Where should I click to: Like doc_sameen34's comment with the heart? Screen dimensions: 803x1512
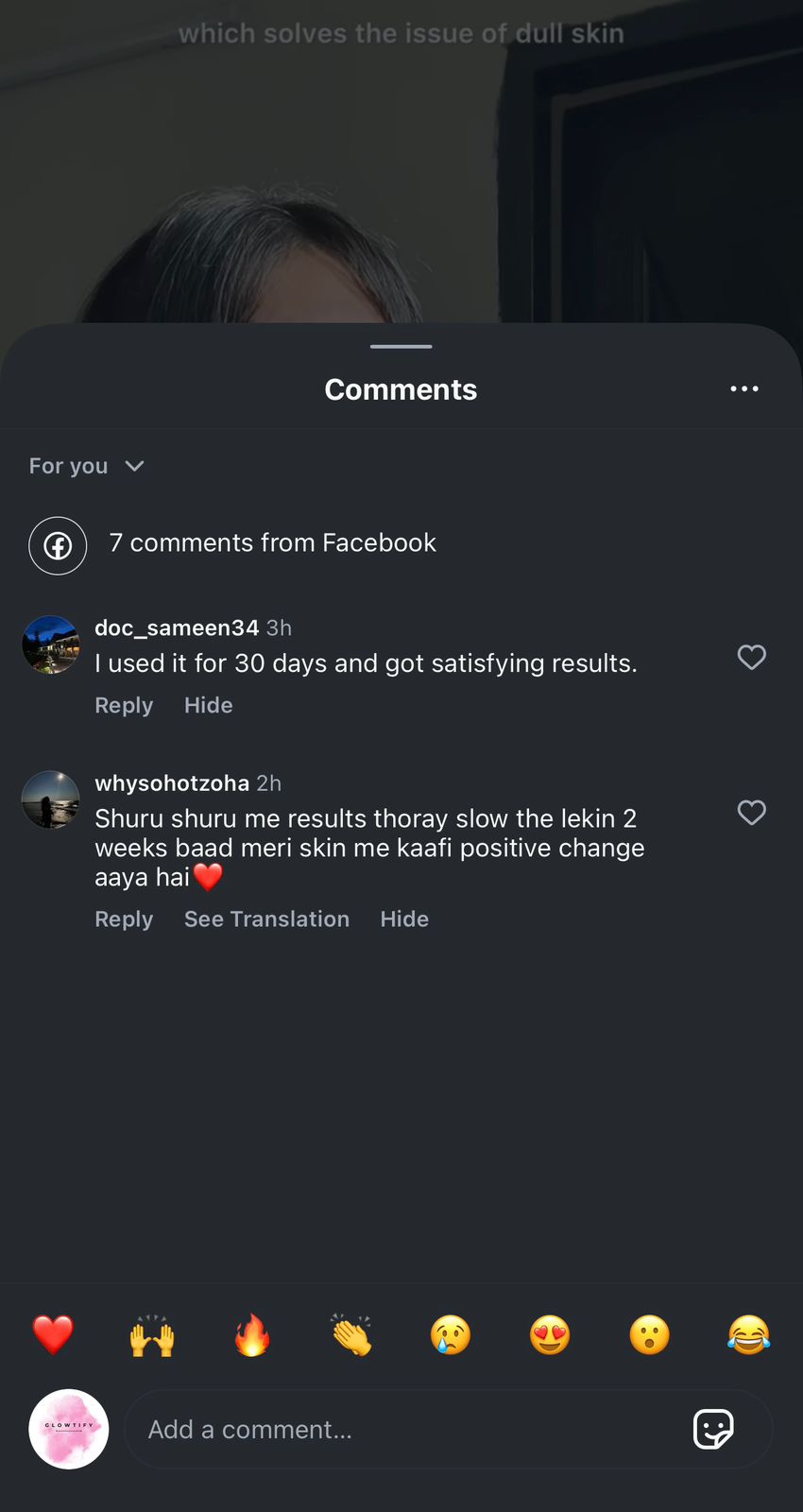pos(751,658)
